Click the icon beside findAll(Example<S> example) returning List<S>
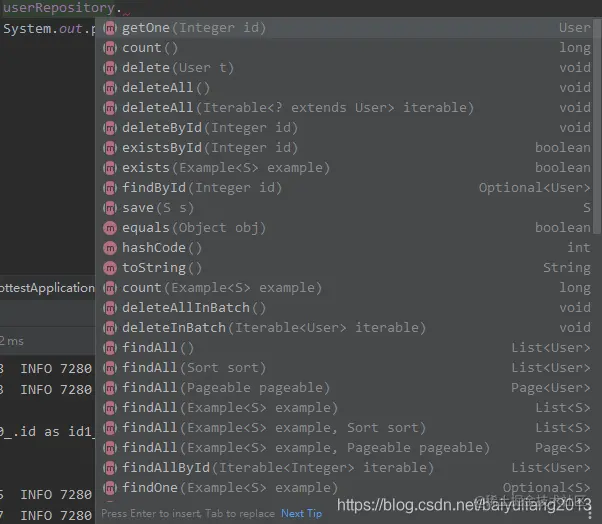 click(110, 408)
